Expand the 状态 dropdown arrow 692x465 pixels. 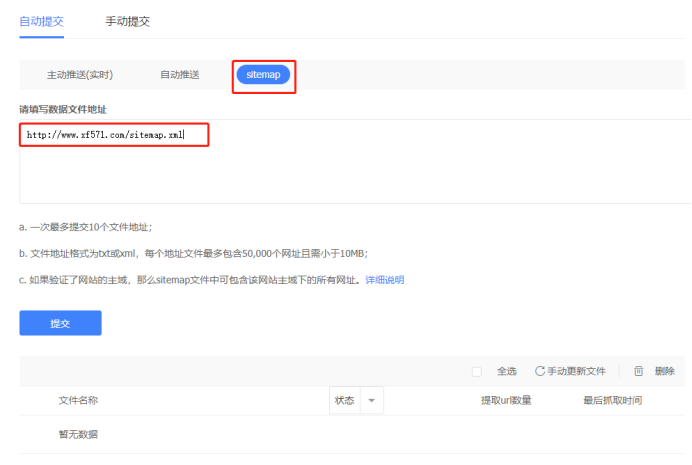point(372,400)
